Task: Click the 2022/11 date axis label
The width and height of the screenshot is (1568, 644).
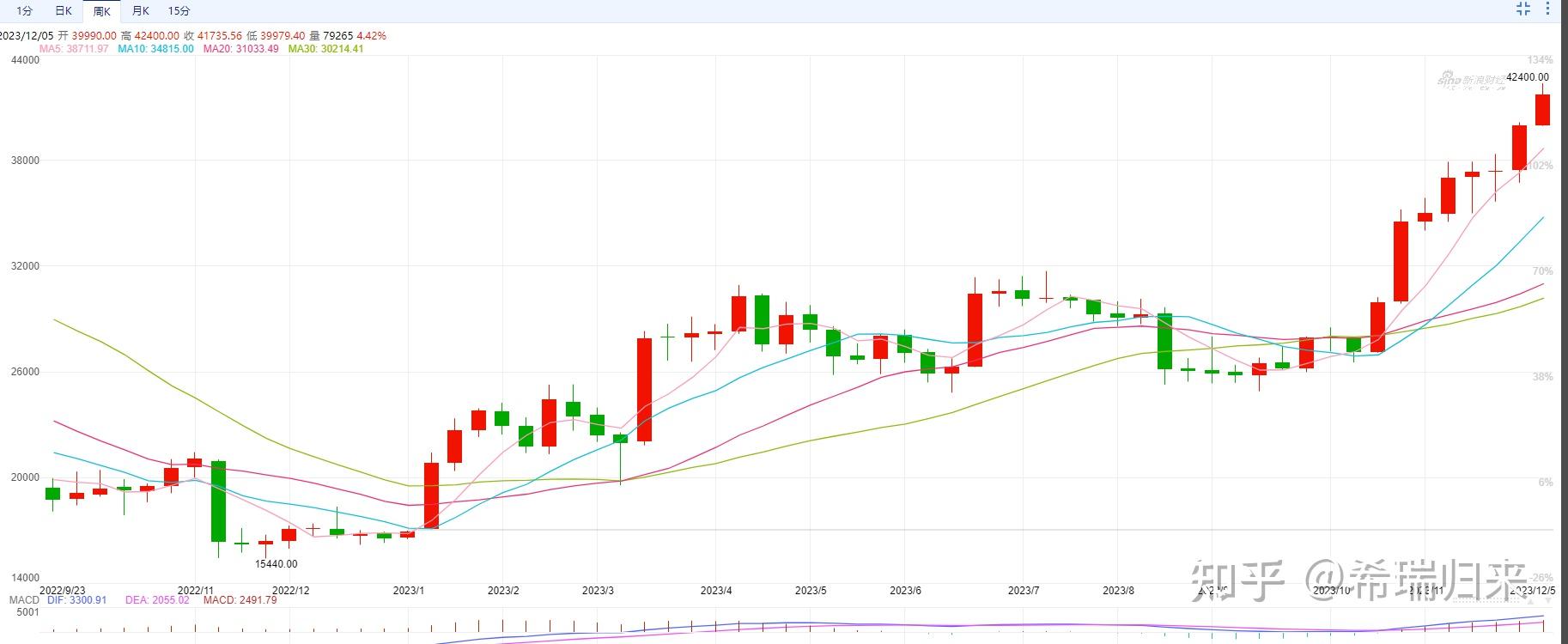Action: (195, 591)
